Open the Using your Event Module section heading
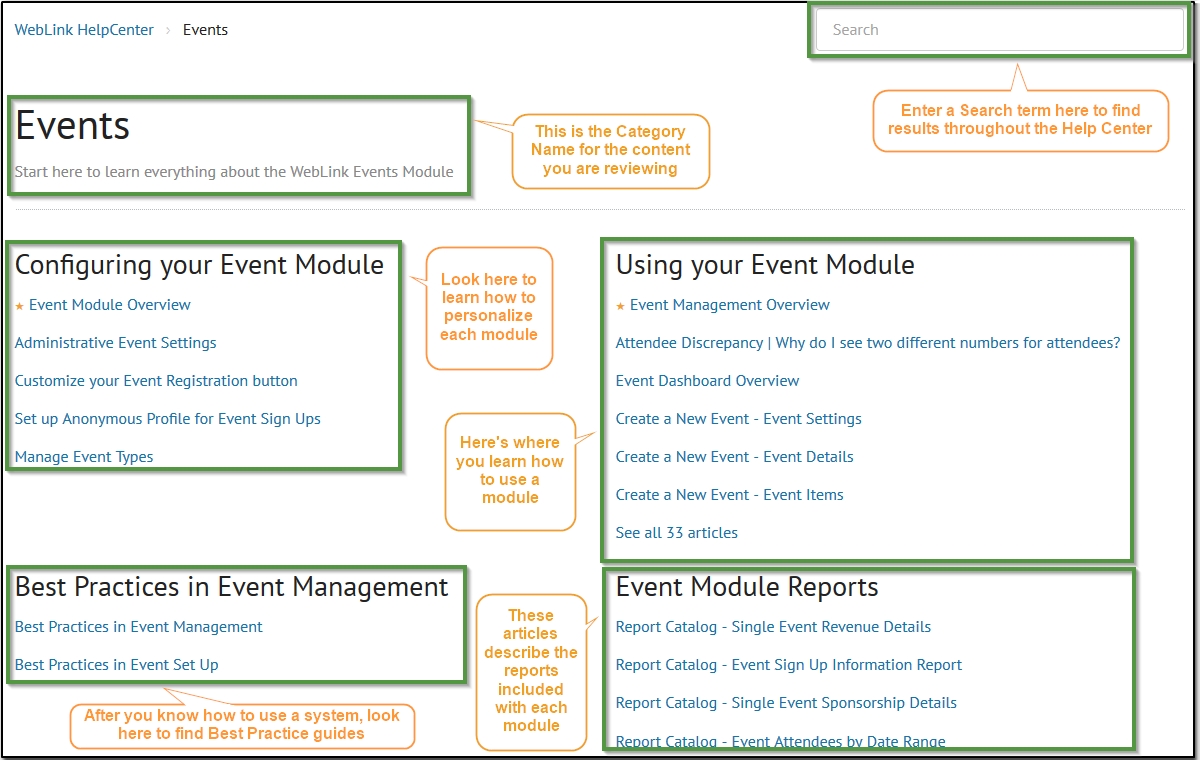This screenshot has height=763, width=1200. pos(765,265)
